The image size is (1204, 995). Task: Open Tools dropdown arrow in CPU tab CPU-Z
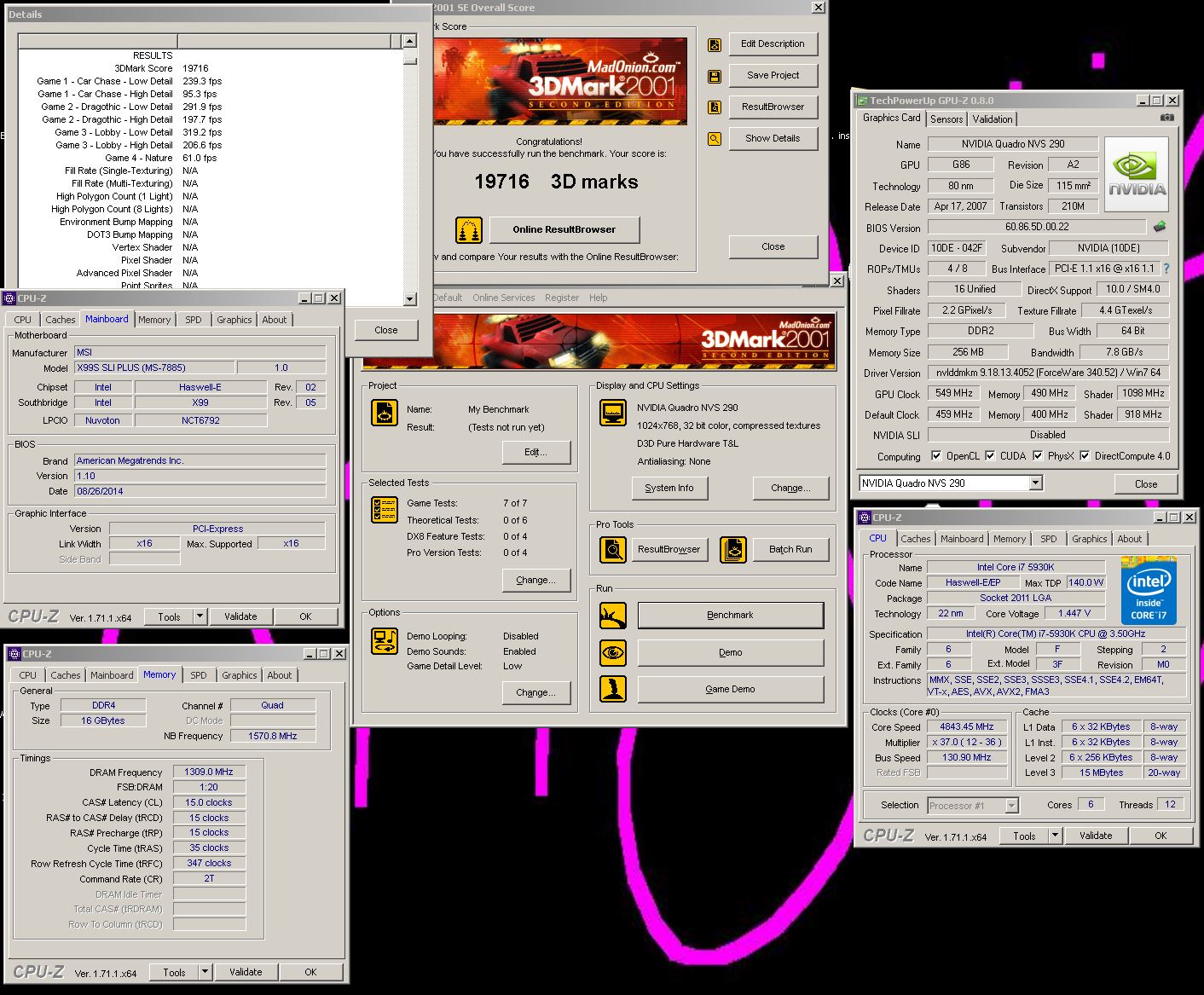1055,836
